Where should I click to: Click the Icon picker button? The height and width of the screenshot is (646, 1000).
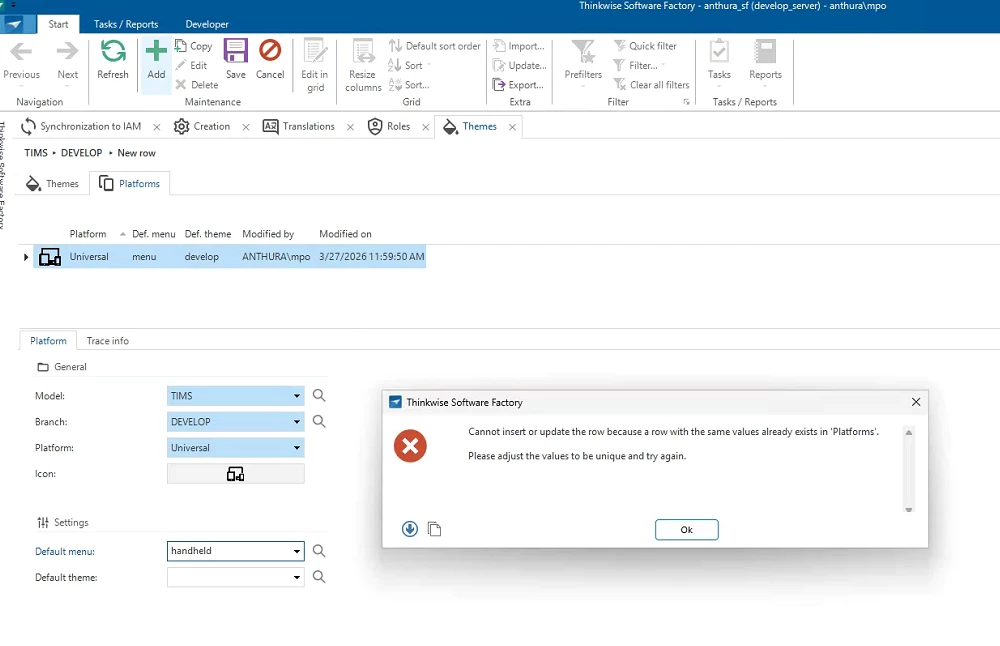click(235, 474)
